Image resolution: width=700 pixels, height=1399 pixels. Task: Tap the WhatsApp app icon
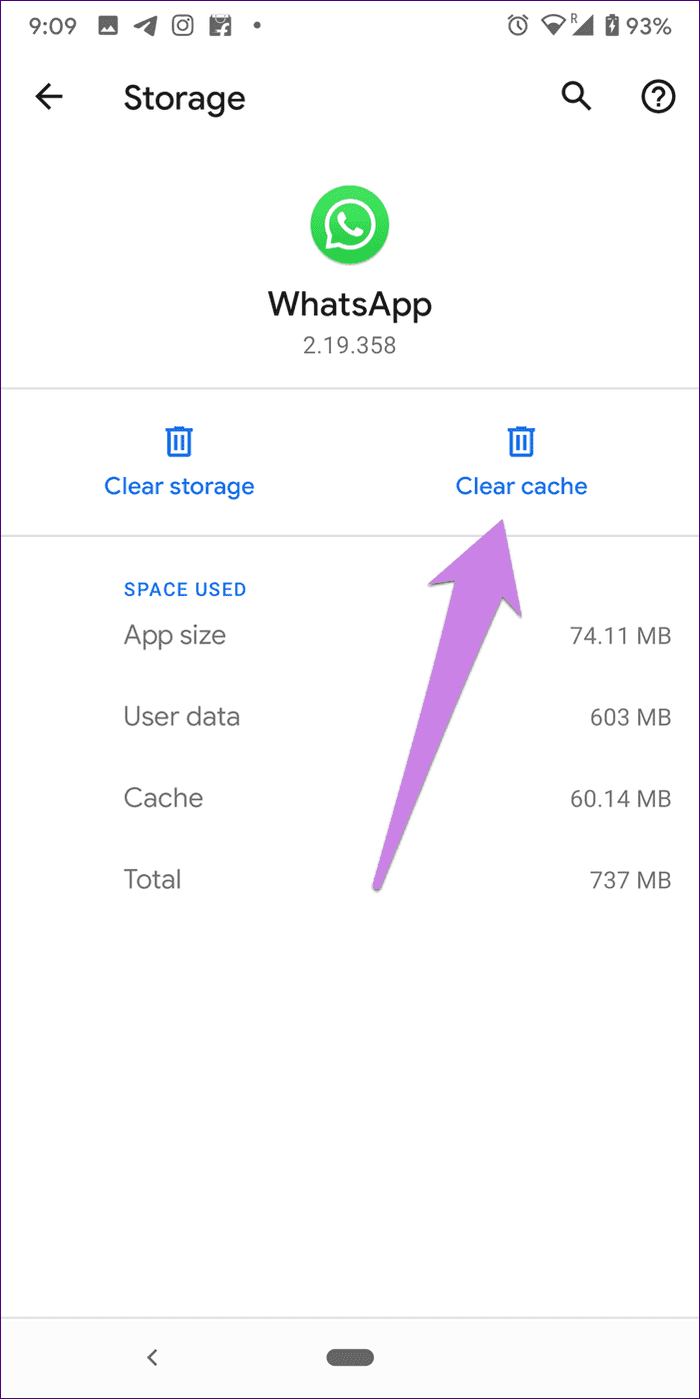349,225
